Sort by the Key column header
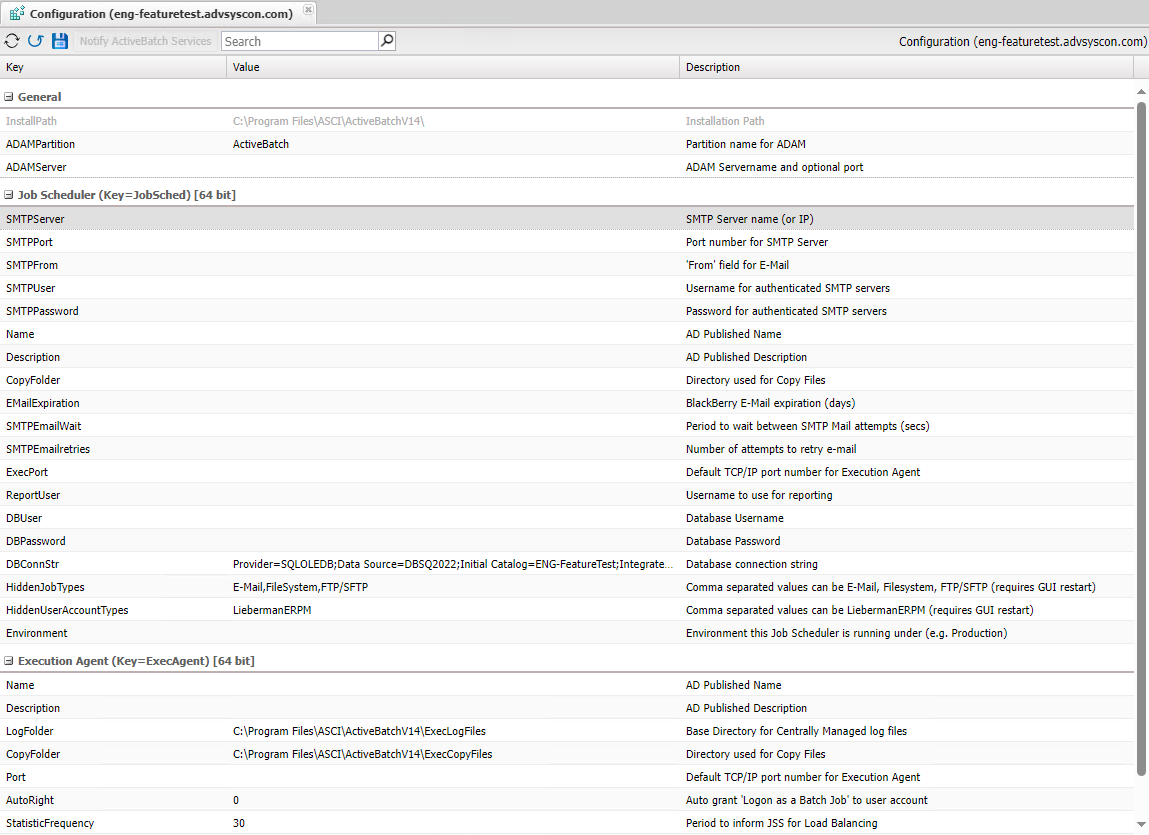Viewport: 1149px width, 835px height. pos(113,67)
